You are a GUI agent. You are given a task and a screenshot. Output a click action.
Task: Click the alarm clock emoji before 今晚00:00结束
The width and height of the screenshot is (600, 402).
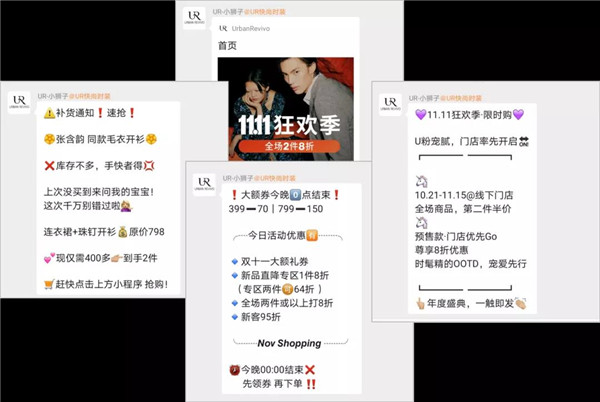(234, 370)
